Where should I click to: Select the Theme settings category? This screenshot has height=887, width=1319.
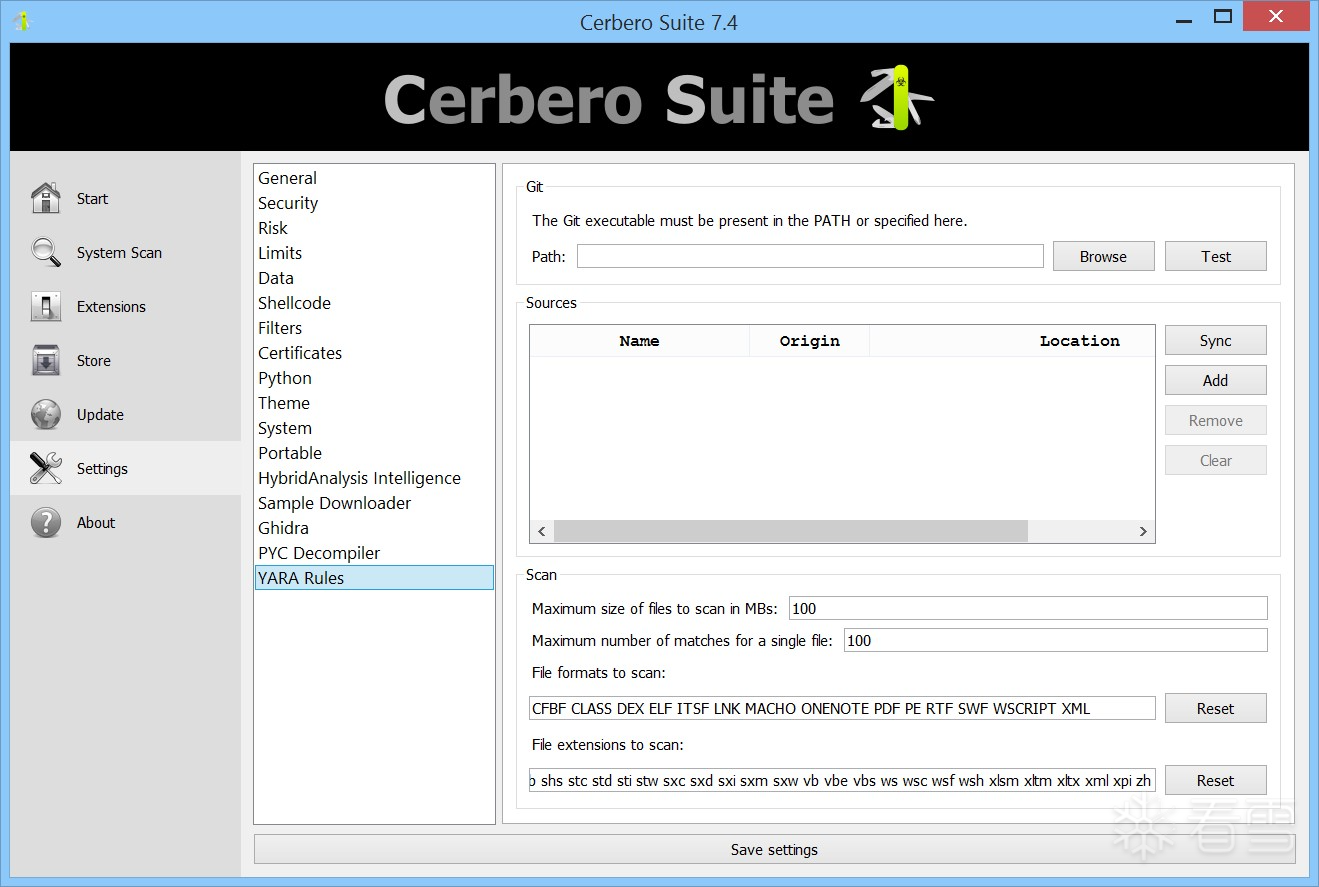click(374, 403)
